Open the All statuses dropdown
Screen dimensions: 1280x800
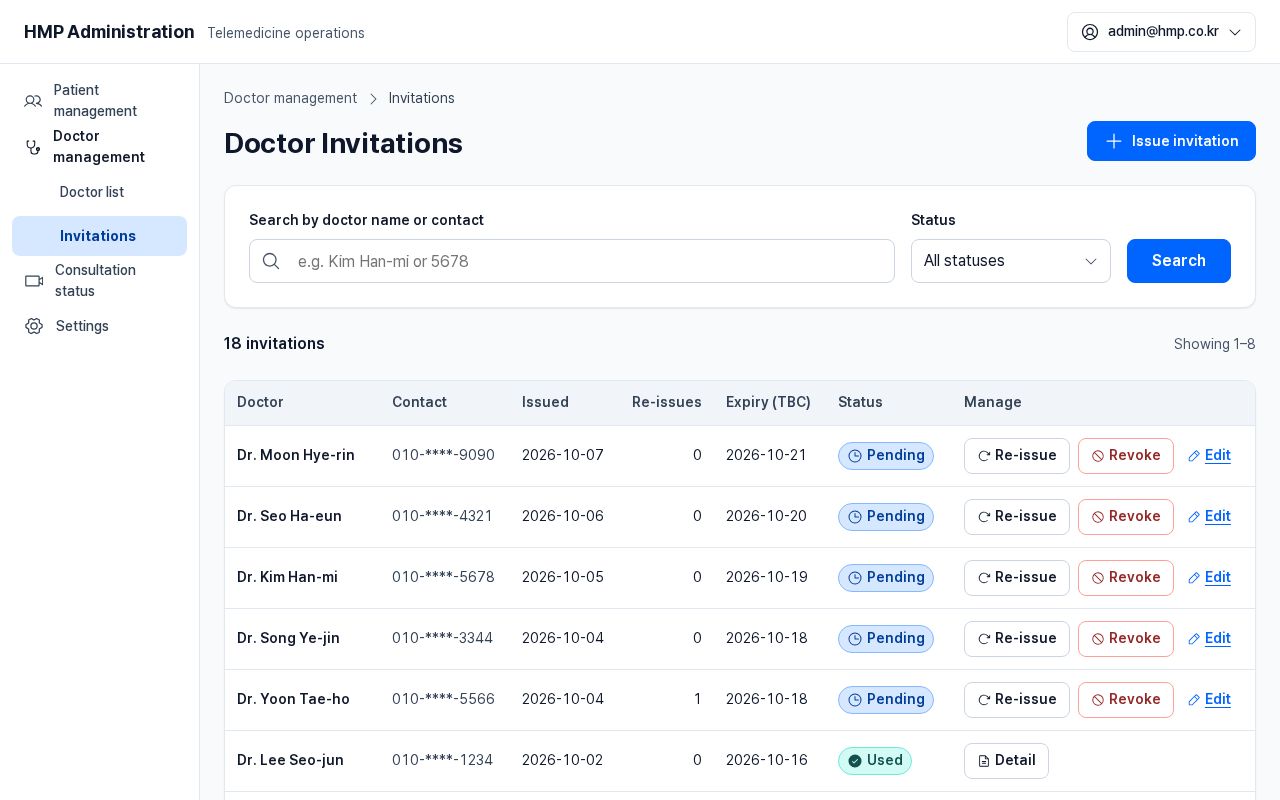point(1011,261)
